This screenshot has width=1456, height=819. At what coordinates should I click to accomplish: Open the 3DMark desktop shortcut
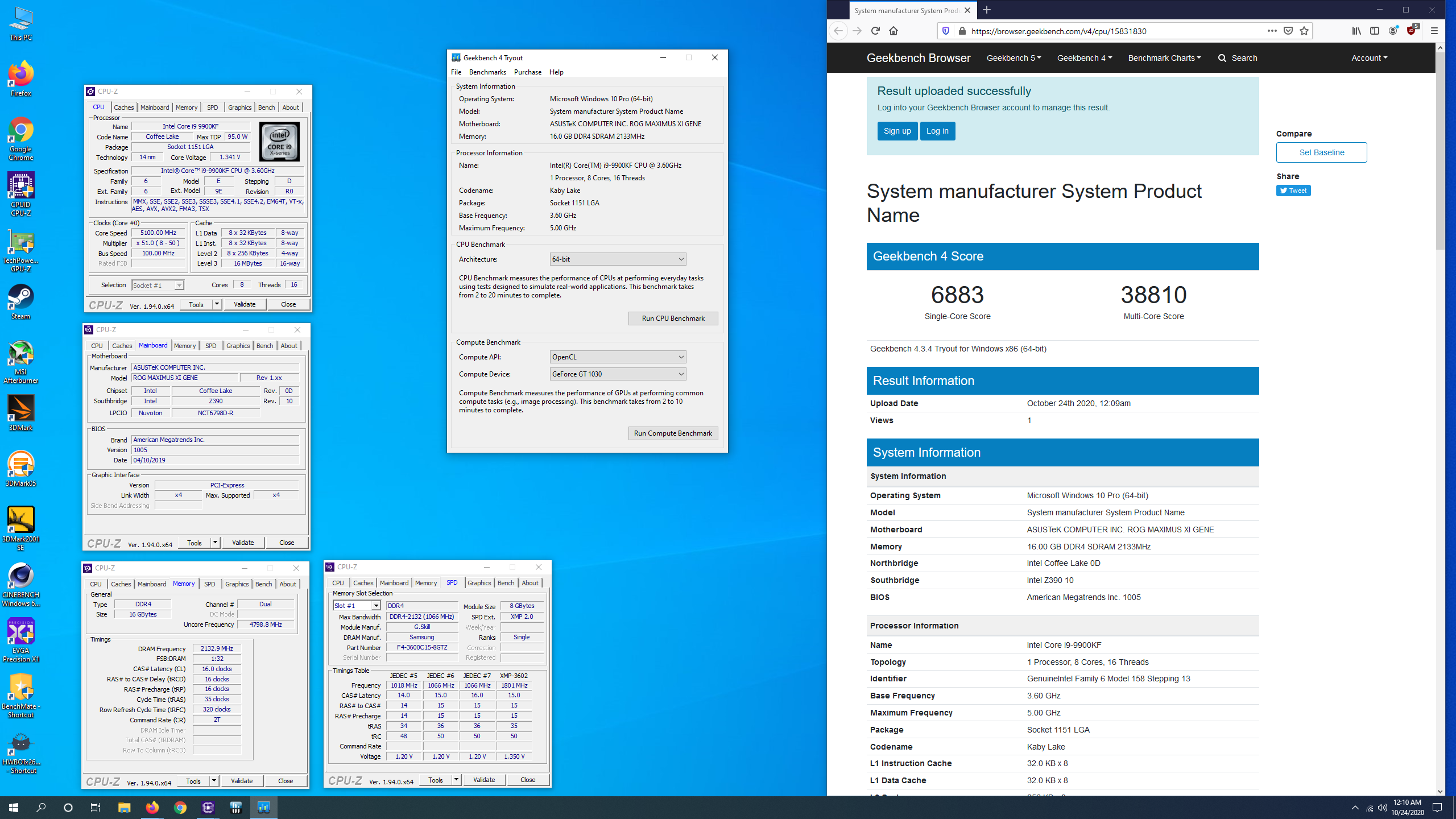[x=21, y=413]
